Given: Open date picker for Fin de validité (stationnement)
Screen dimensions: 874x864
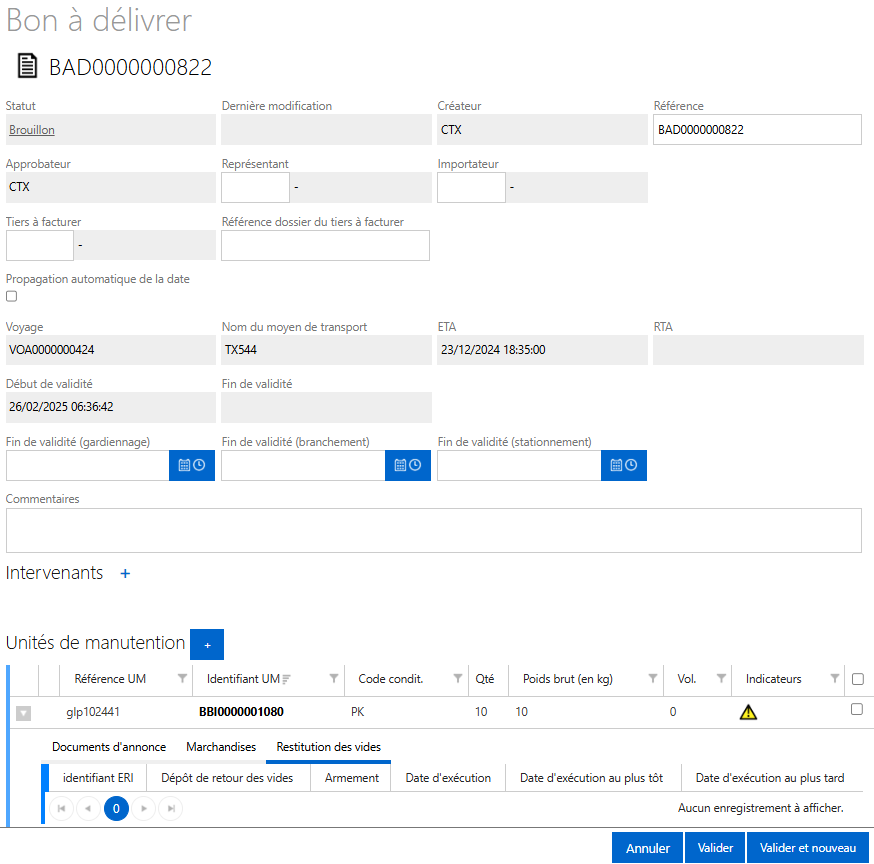Looking at the screenshot, I should click(624, 465).
